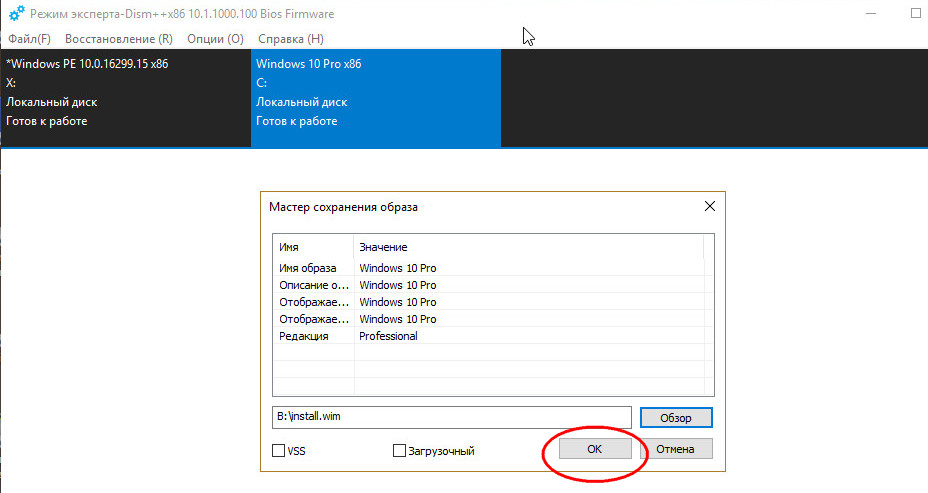Maximize the Dism++ window
The image size is (928, 493).
point(916,13)
